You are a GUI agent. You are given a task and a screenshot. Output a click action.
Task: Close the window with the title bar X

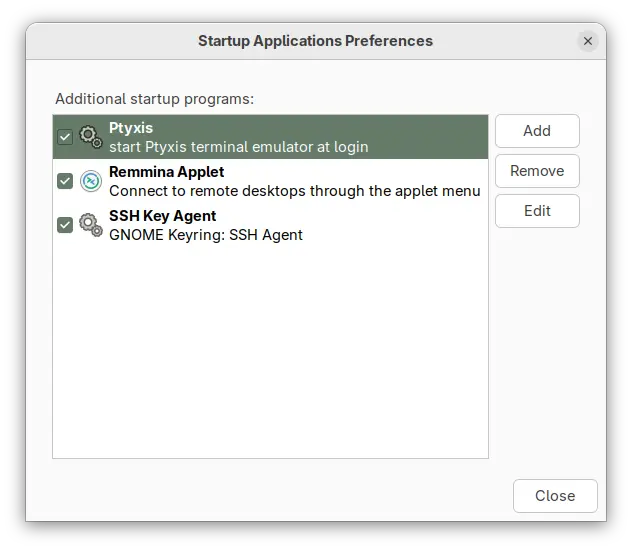[x=588, y=41]
